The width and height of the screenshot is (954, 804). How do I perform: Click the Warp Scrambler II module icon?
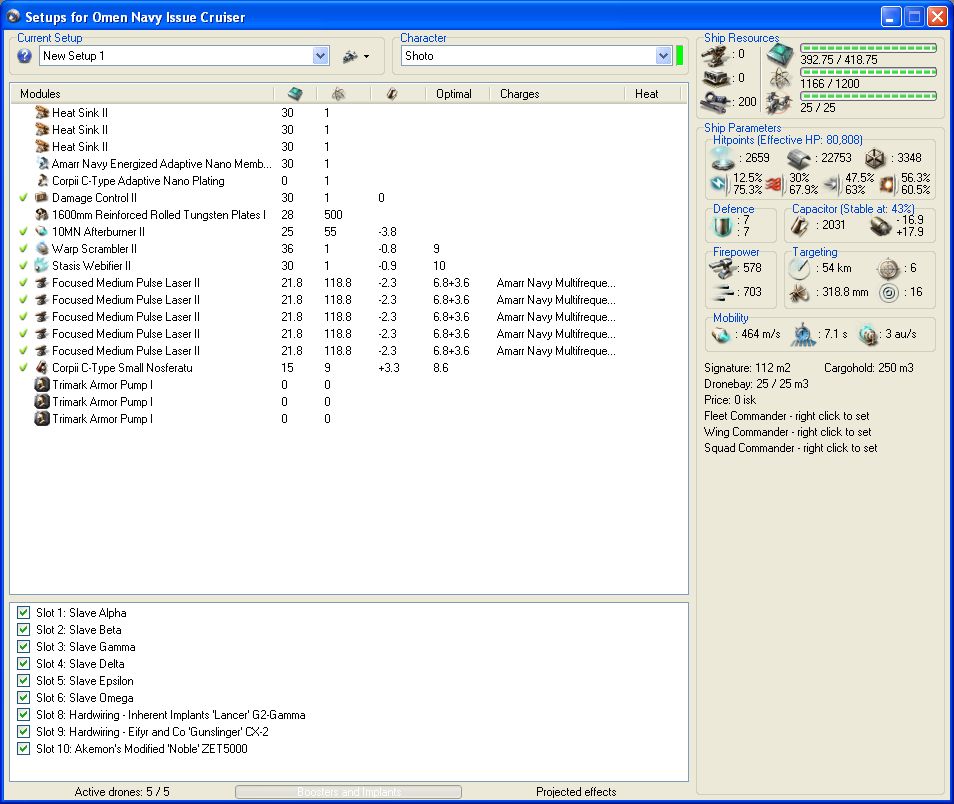pos(42,249)
